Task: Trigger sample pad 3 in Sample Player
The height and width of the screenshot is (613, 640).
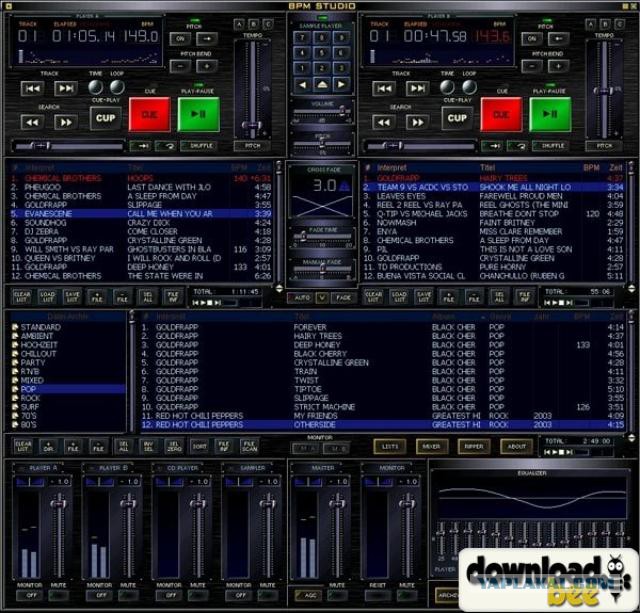Action: (x=341, y=68)
